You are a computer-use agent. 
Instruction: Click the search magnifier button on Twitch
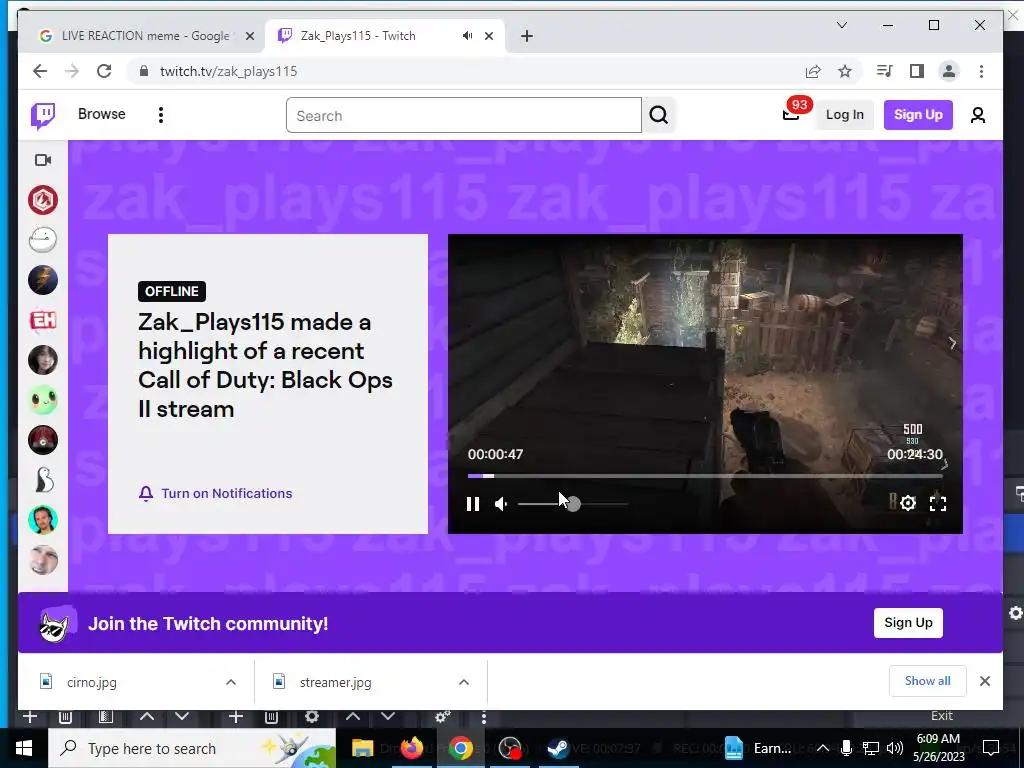pos(658,115)
